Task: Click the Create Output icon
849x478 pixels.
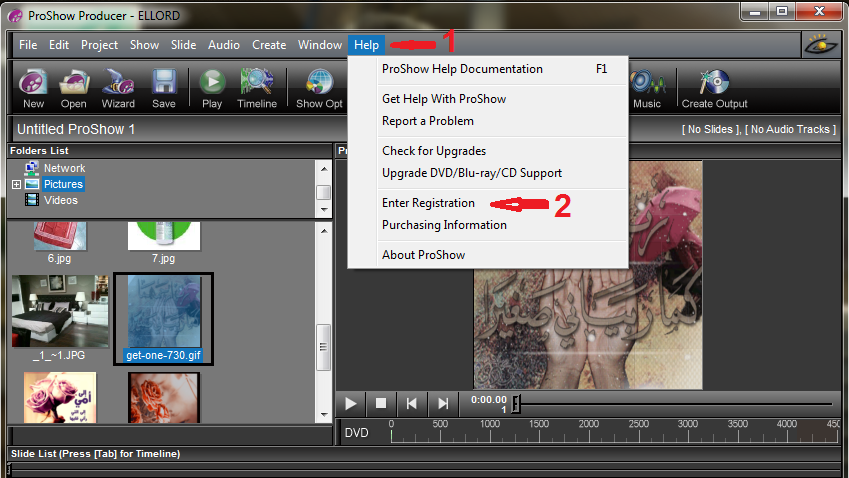Action: click(x=714, y=86)
